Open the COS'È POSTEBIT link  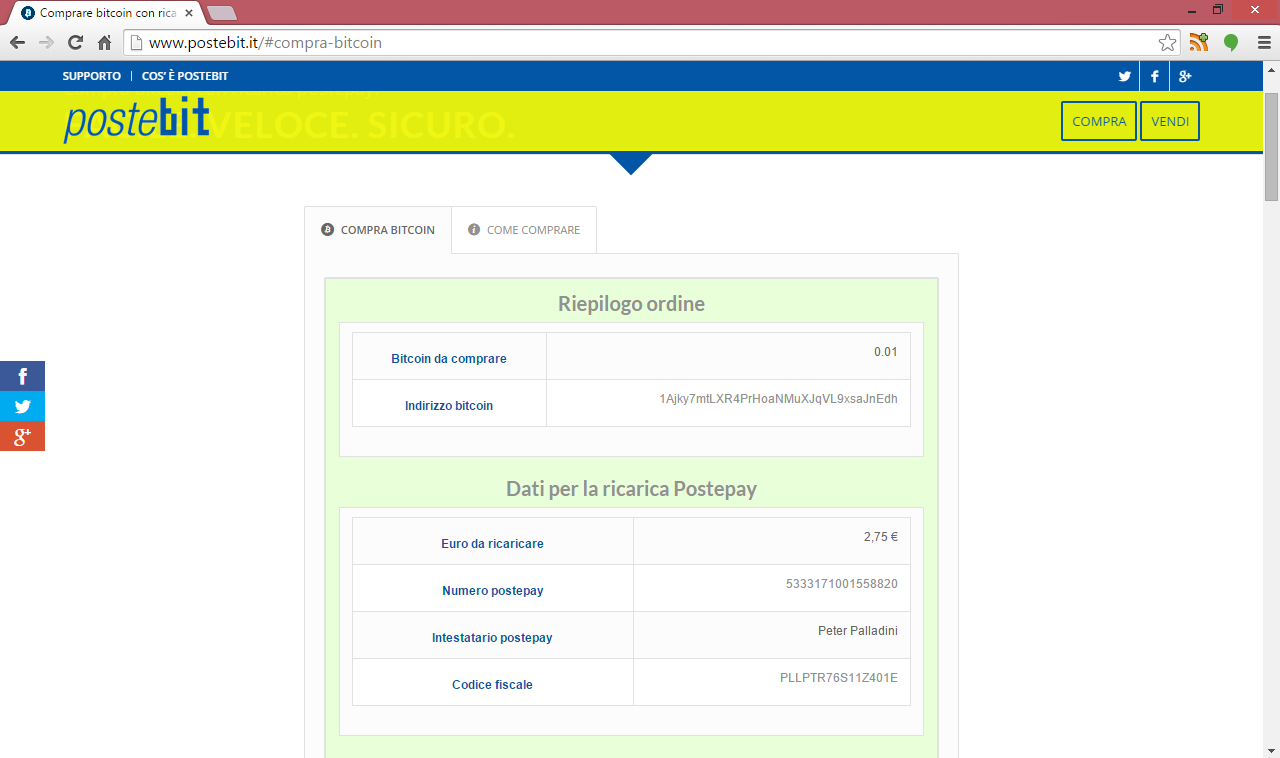click(x=185, y=76)
